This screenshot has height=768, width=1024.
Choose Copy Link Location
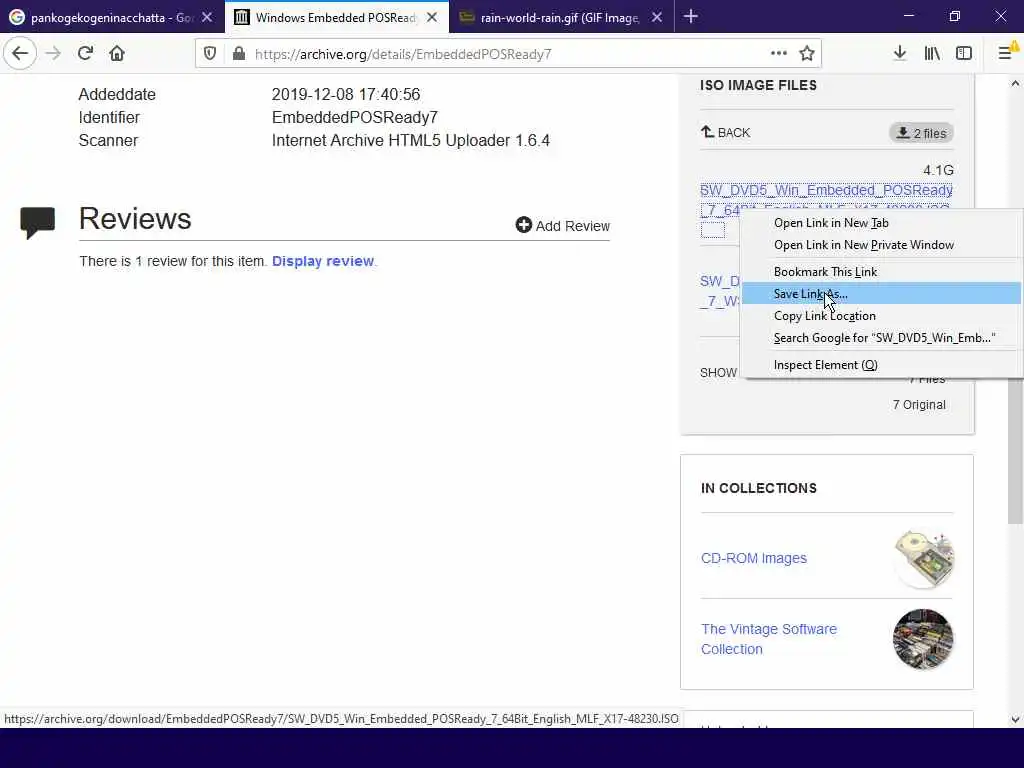coord(882,316)
